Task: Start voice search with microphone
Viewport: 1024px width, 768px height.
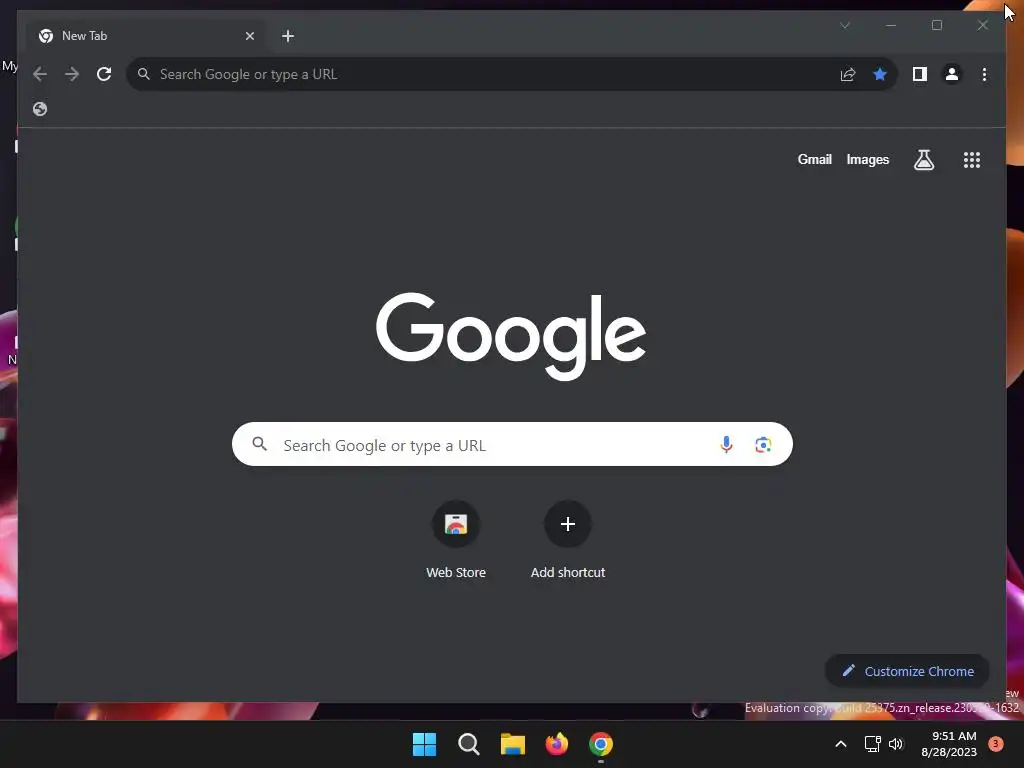Action: 726,445
